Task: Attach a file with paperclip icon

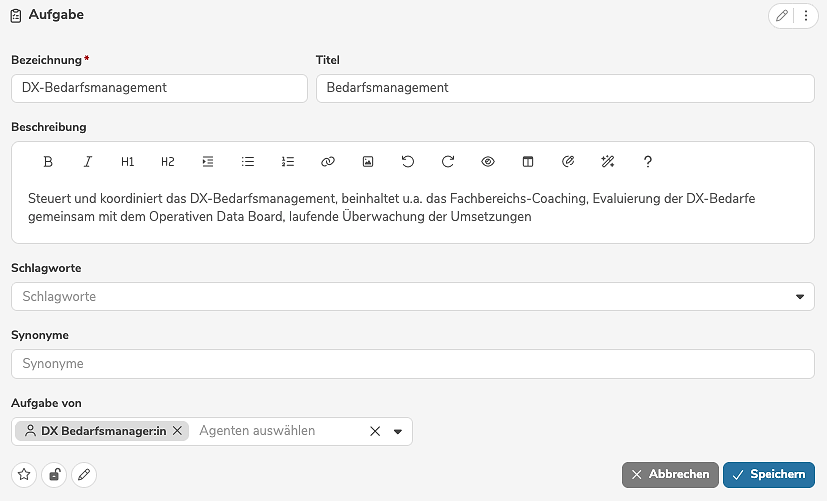Action: coord(568,161)
